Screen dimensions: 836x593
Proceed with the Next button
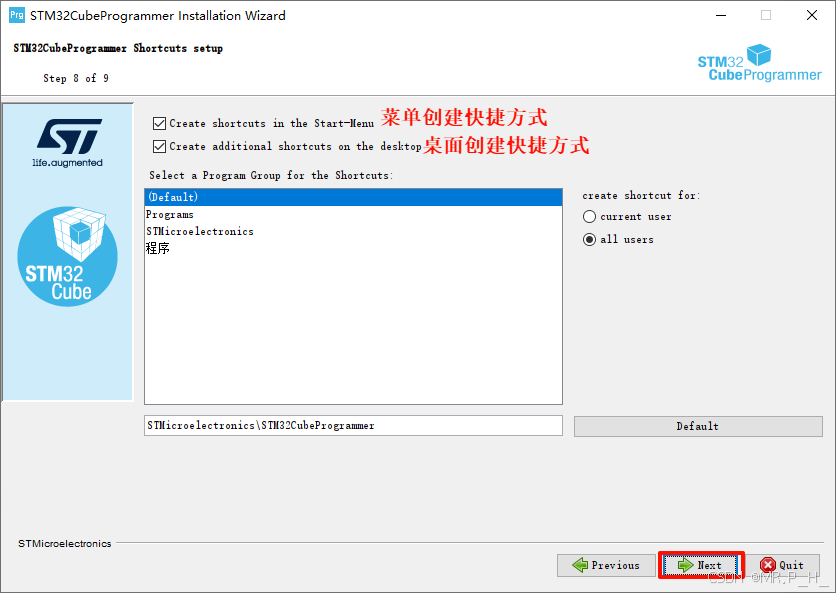click(x=701, y=565)
